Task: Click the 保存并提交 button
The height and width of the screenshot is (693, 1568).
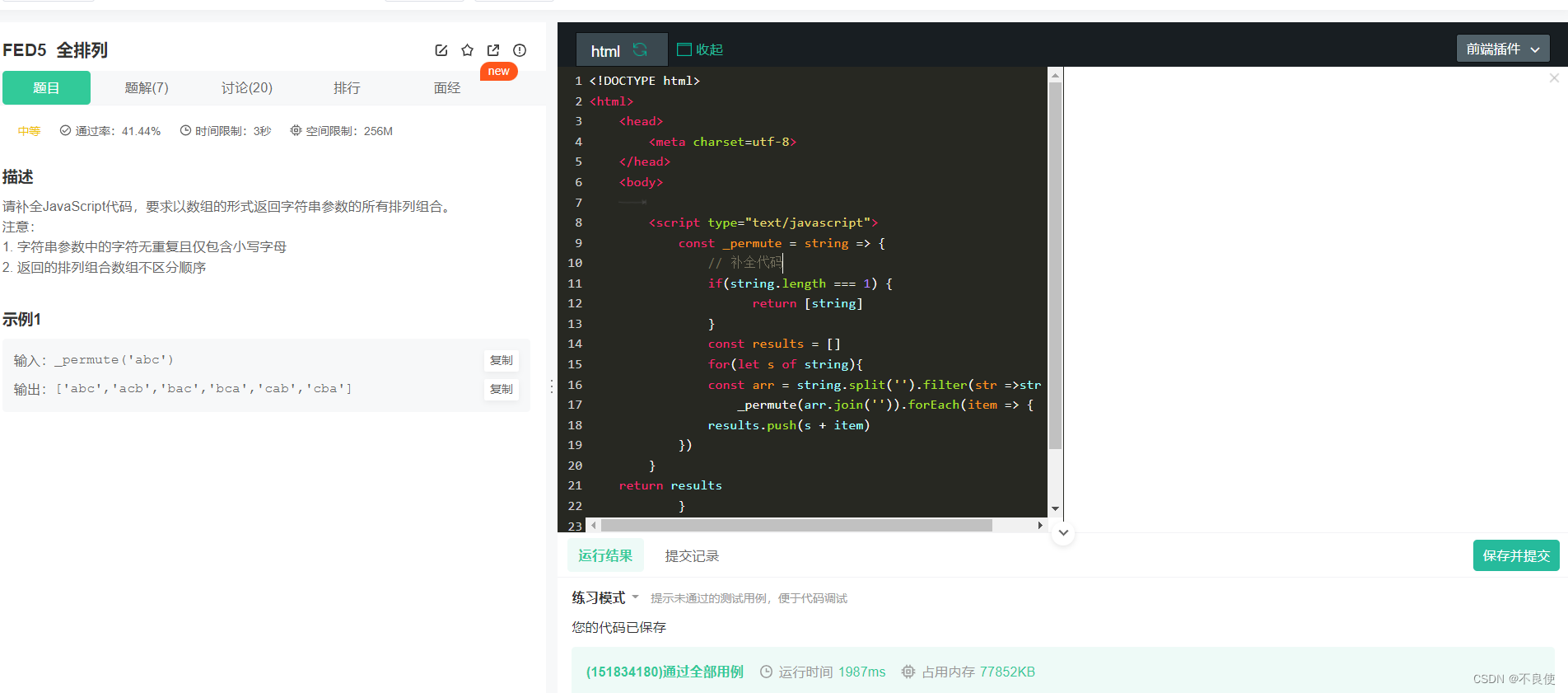Action: click(1516, 556)
